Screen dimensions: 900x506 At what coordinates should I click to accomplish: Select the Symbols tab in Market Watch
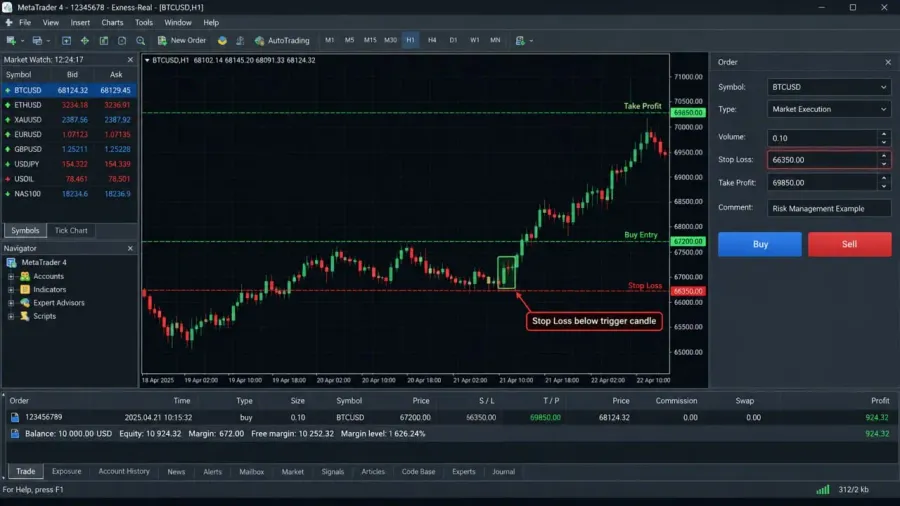[25, 230]
